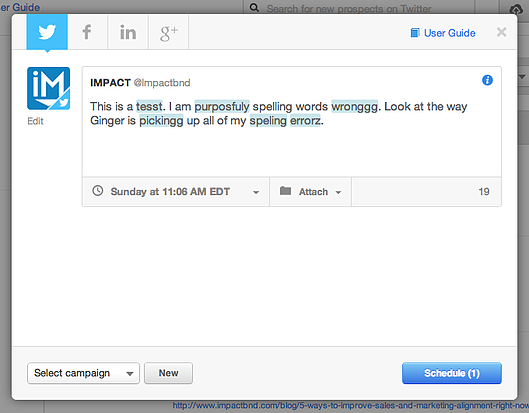Click the Schedule (1) button

(452, 373)
